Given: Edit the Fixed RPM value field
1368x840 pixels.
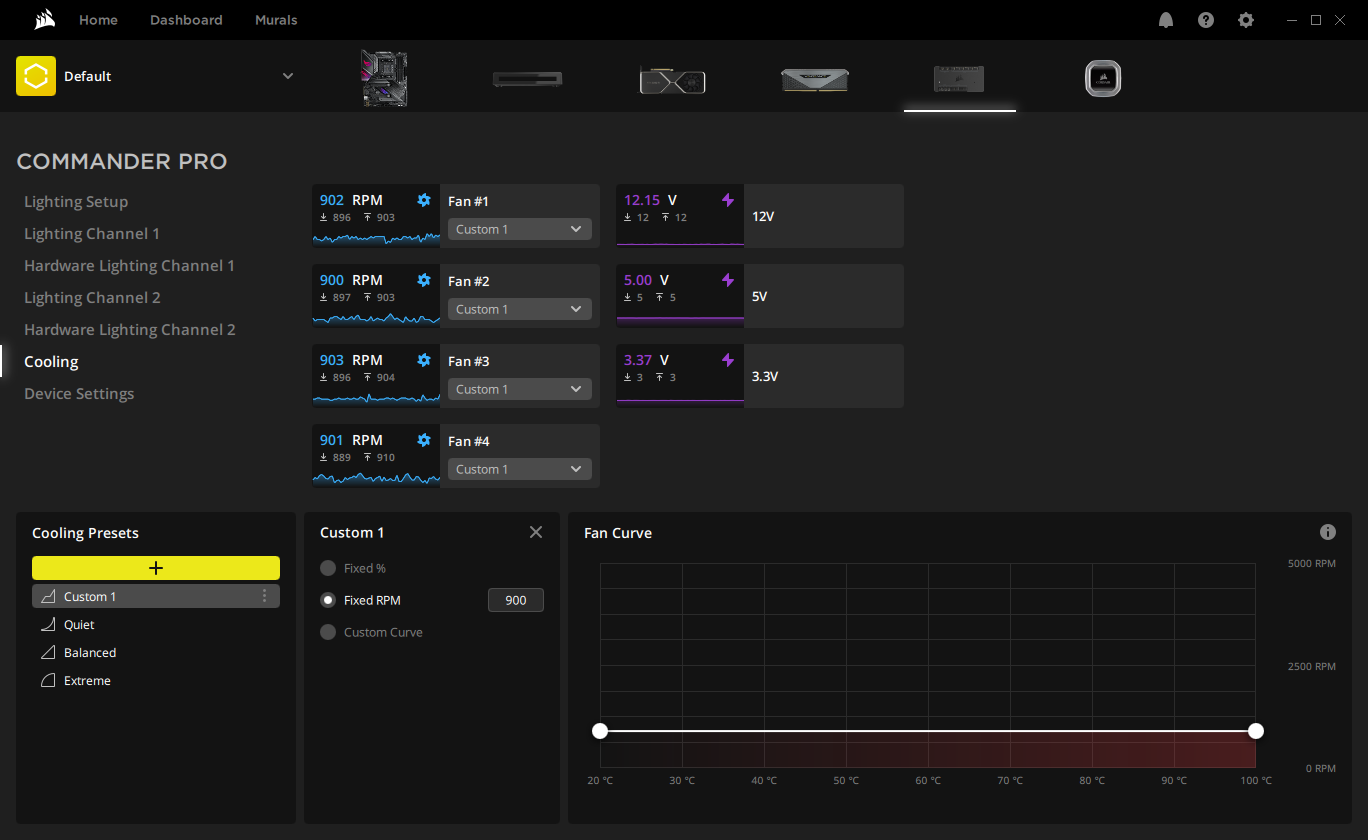Looking at the screenshot, I should click(516, 599).
